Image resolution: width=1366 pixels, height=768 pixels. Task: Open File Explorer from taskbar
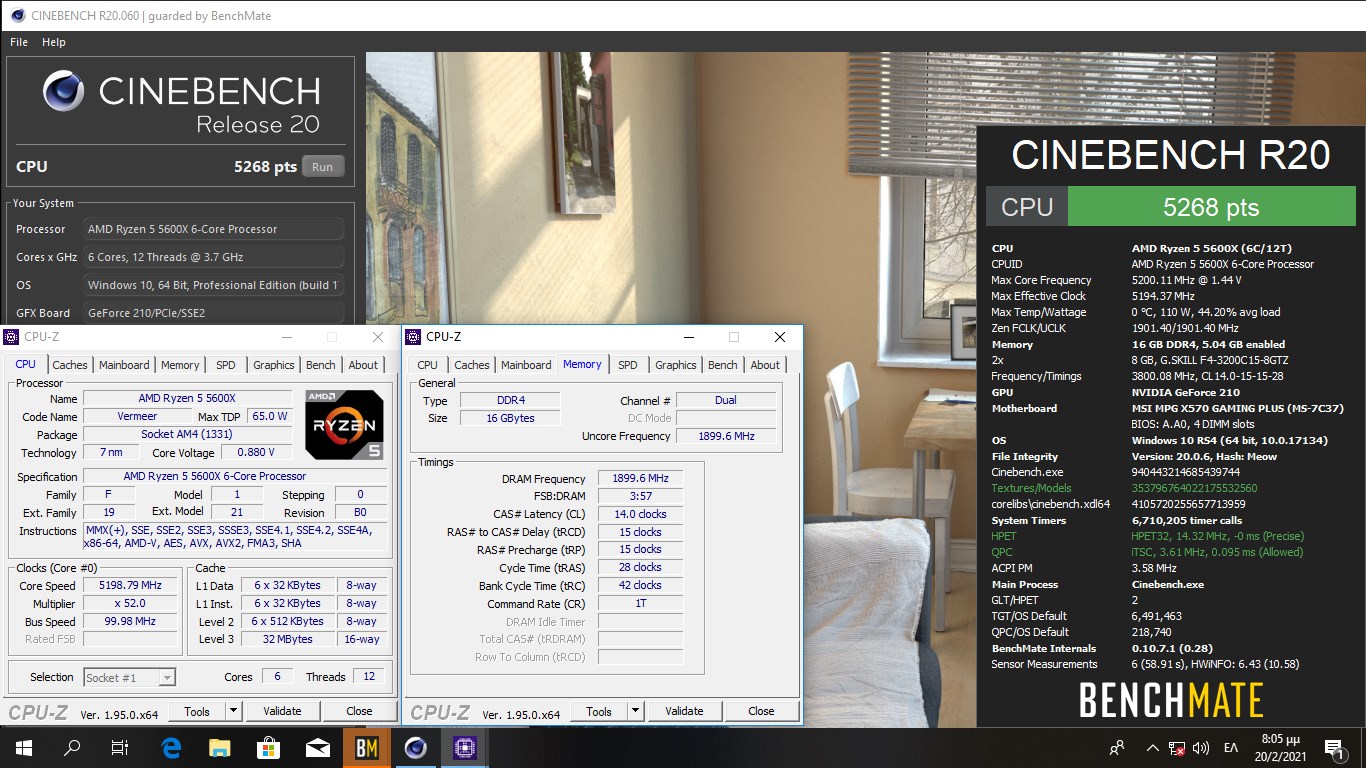click(x=220, y=748)
